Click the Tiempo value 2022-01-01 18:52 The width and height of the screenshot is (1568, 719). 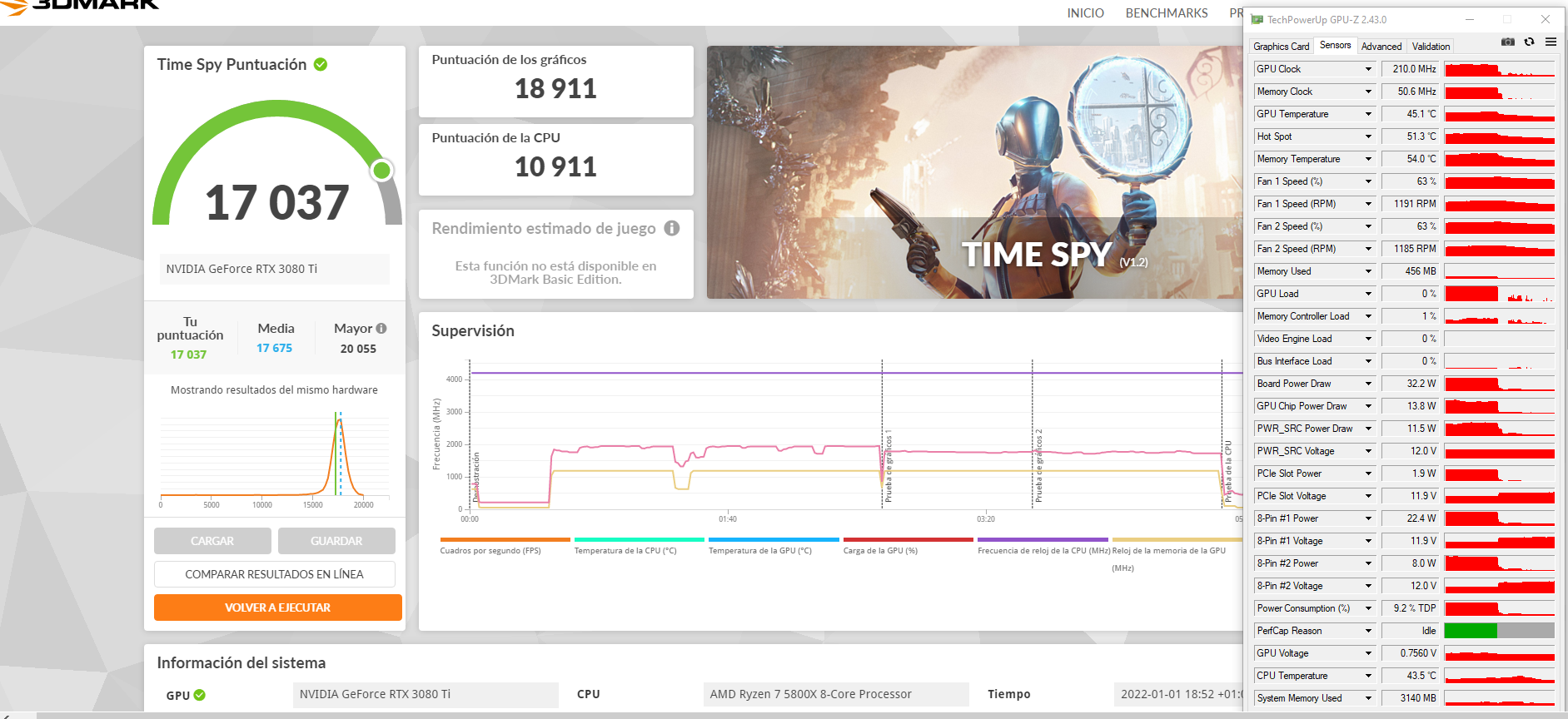coord(1177,694)
